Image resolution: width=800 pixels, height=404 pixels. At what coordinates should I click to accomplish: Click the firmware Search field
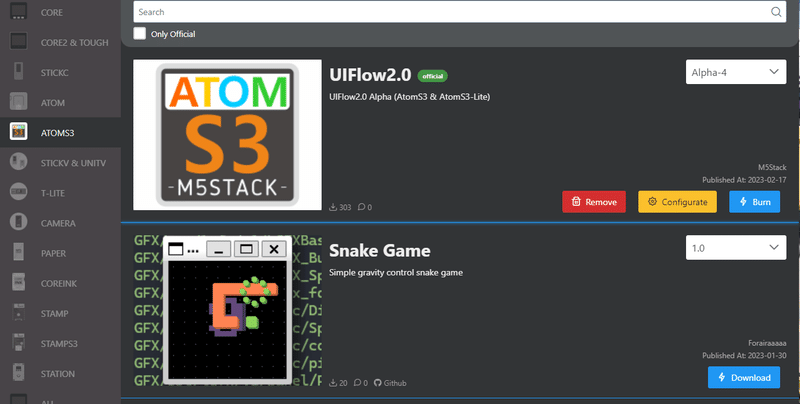459,12
